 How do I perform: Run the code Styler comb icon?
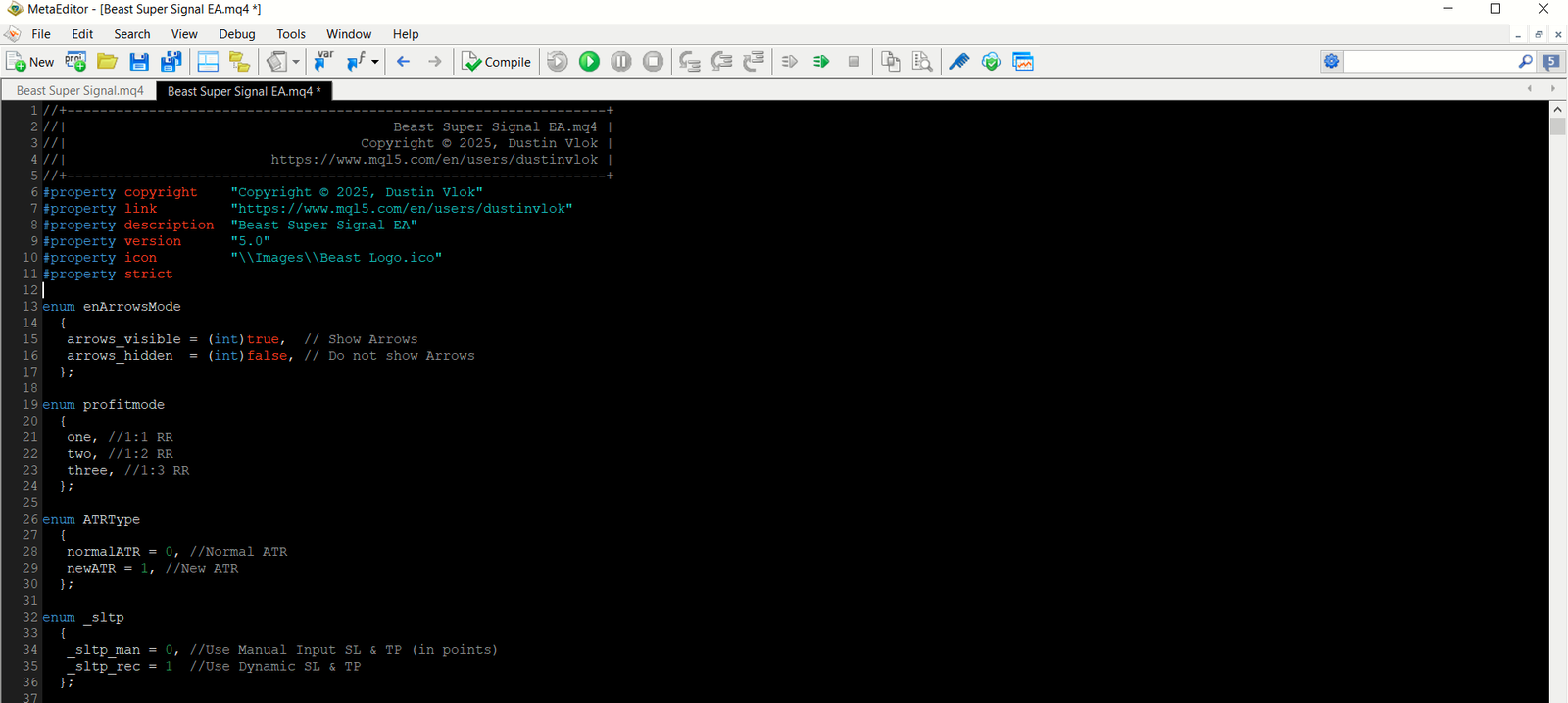[x=959, y=62]
